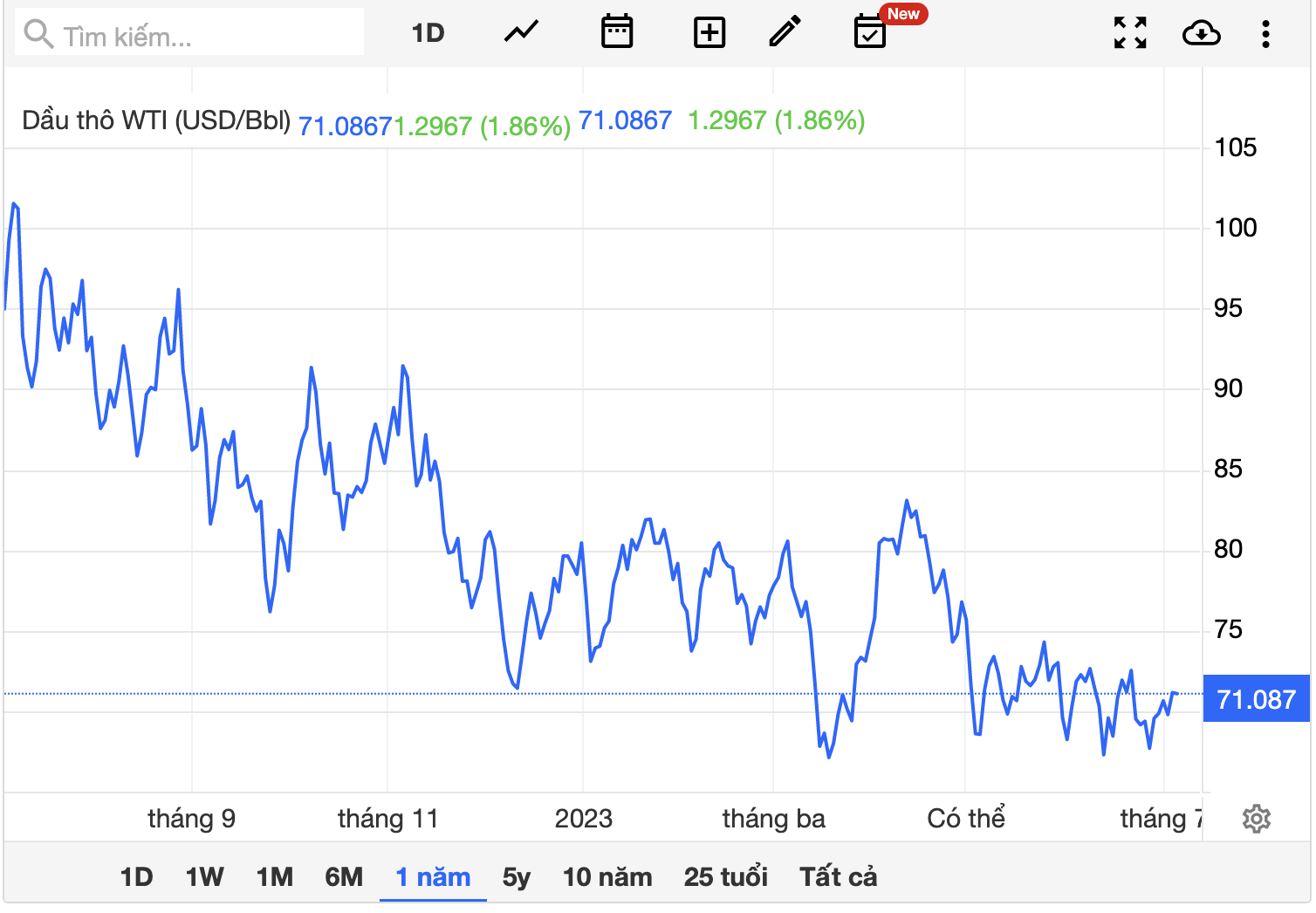Select the 5y time range
Image resolution: width=1316 pixels, height=913 pixels.
(x=517, y=876)
